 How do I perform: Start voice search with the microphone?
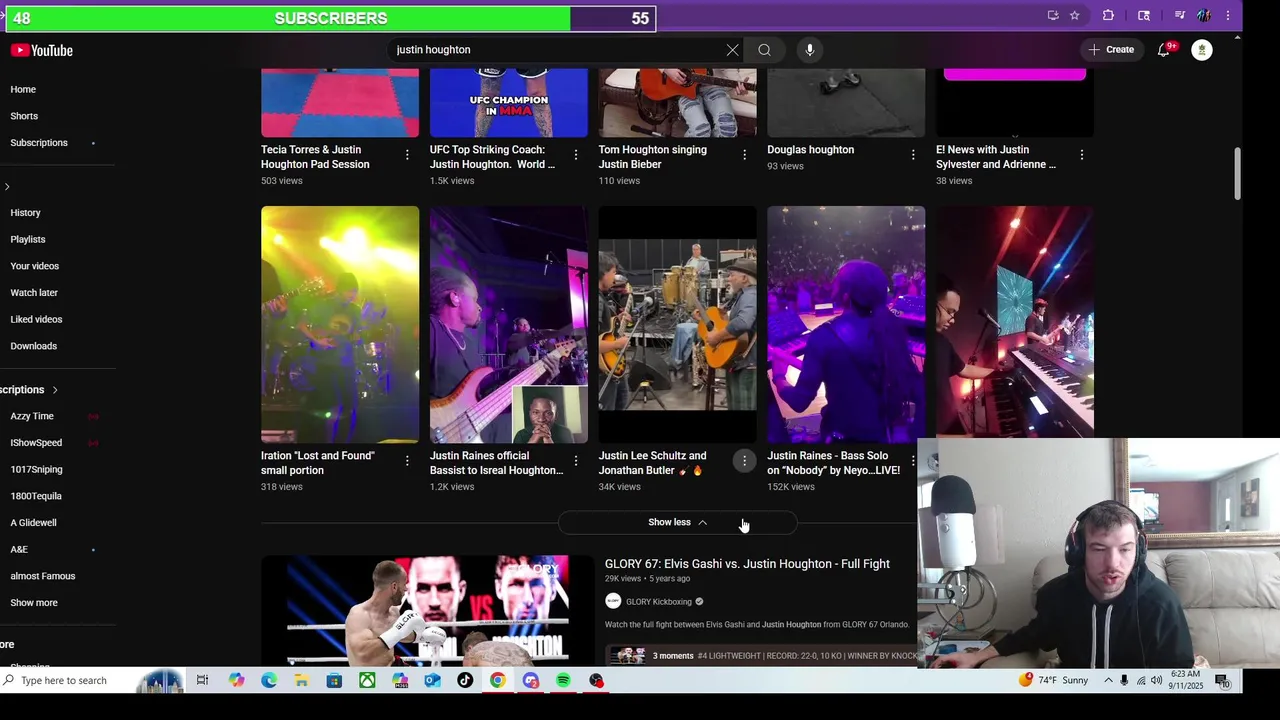pos(810,50)
